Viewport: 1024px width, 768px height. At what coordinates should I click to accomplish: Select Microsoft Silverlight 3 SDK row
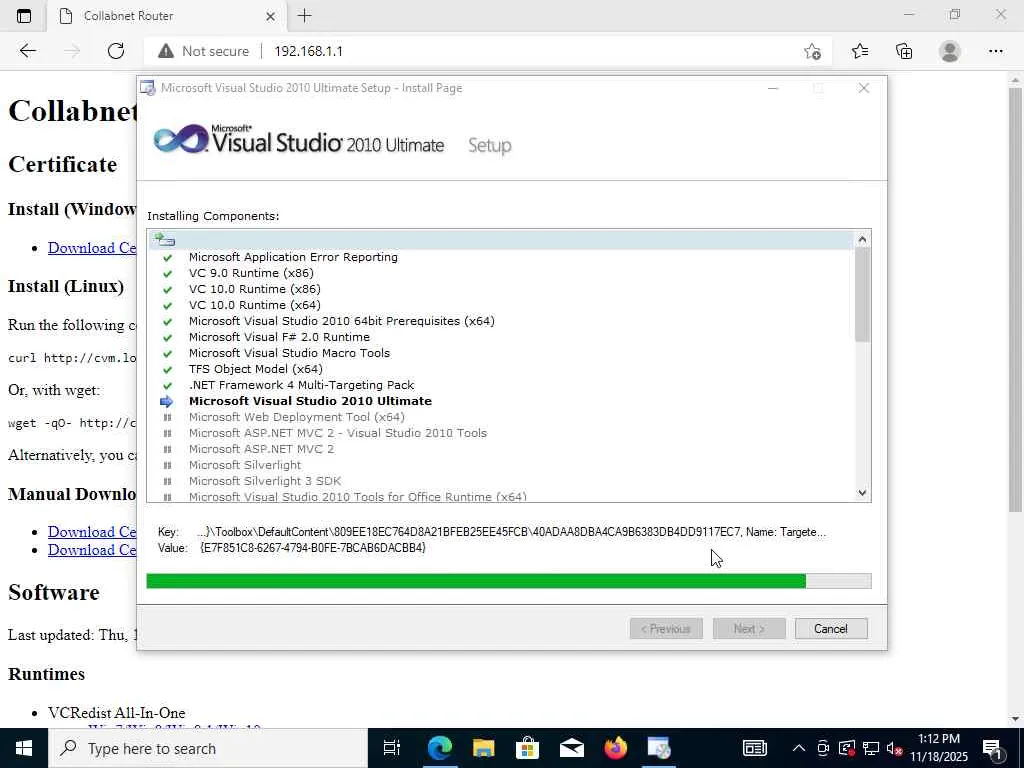[x=502, y=481]
